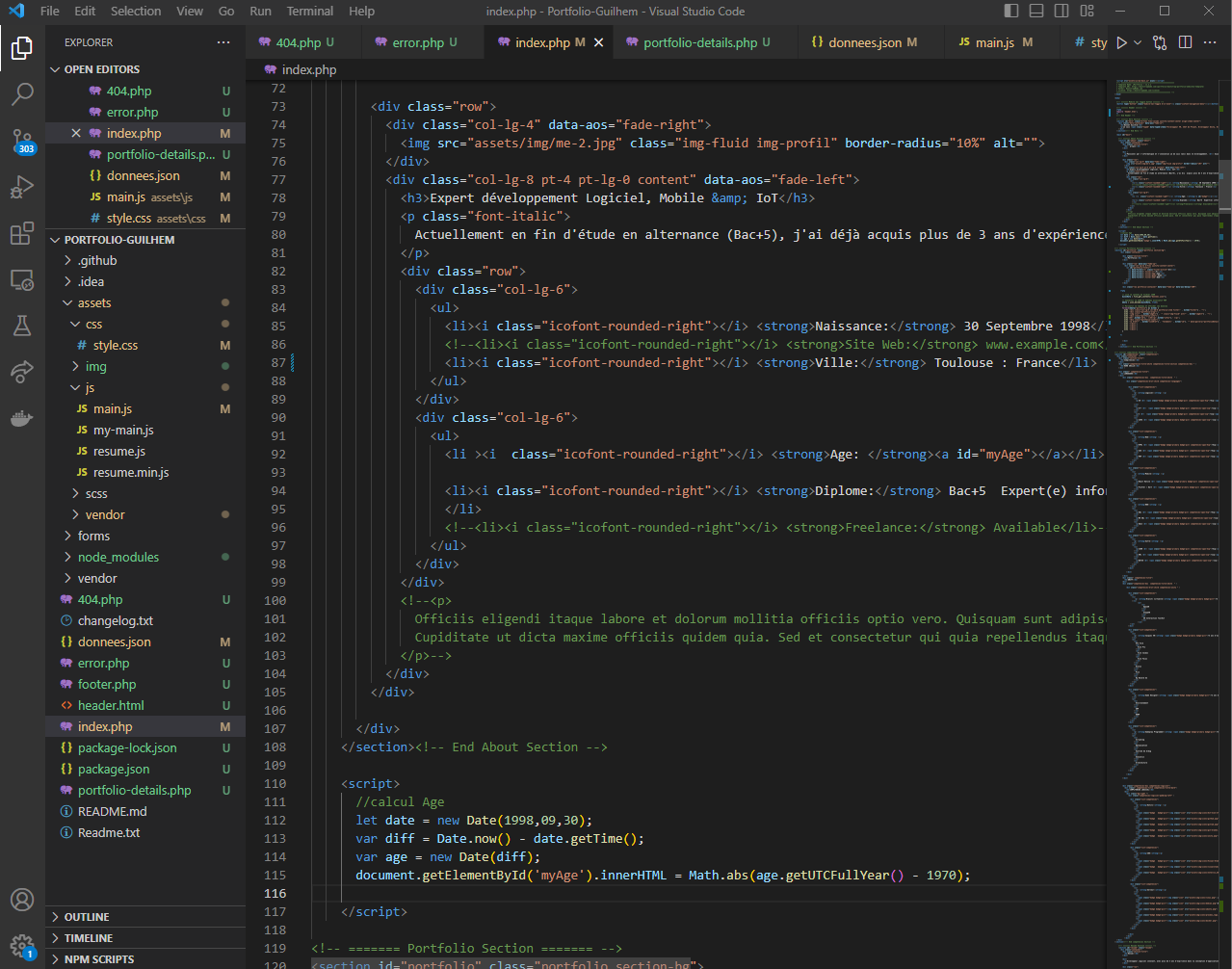The height and width of the screenshot is (969, 1232).
Task: Switch to the portfolio-details.php tab
Action: tap(699, 42)
